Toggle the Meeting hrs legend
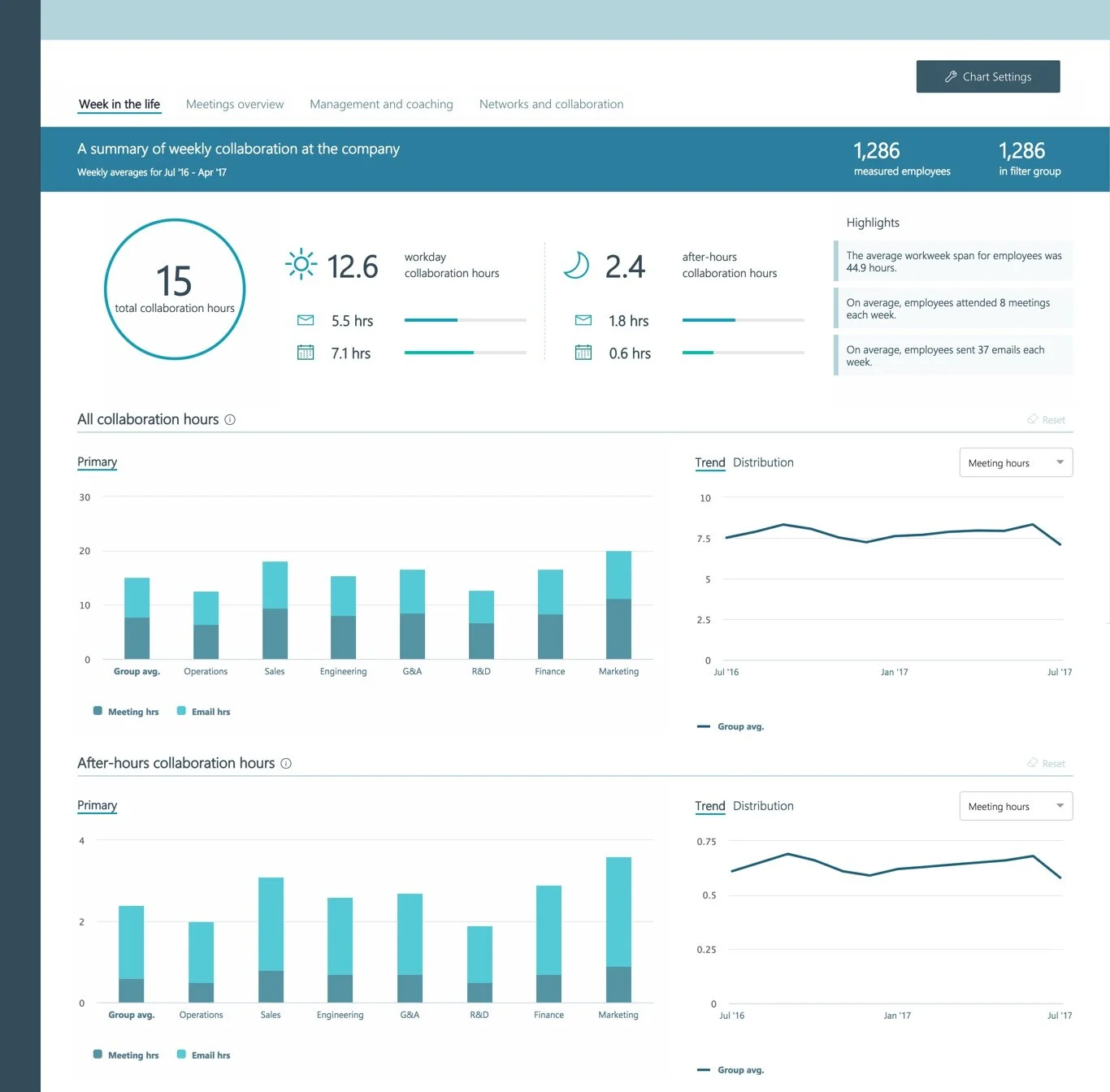Image resolution: width=1110 pixels, height=1092 pixels. [x=126, y=711]
